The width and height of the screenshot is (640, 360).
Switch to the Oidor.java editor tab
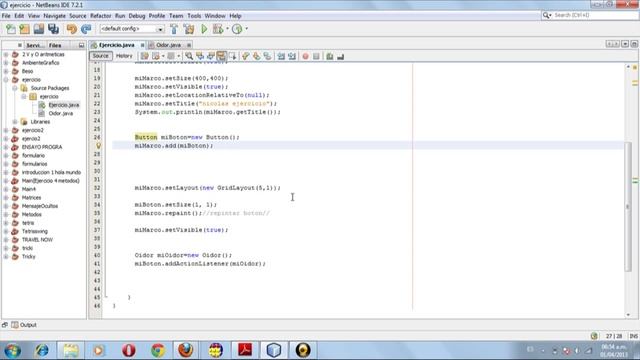tap(169, 45)
